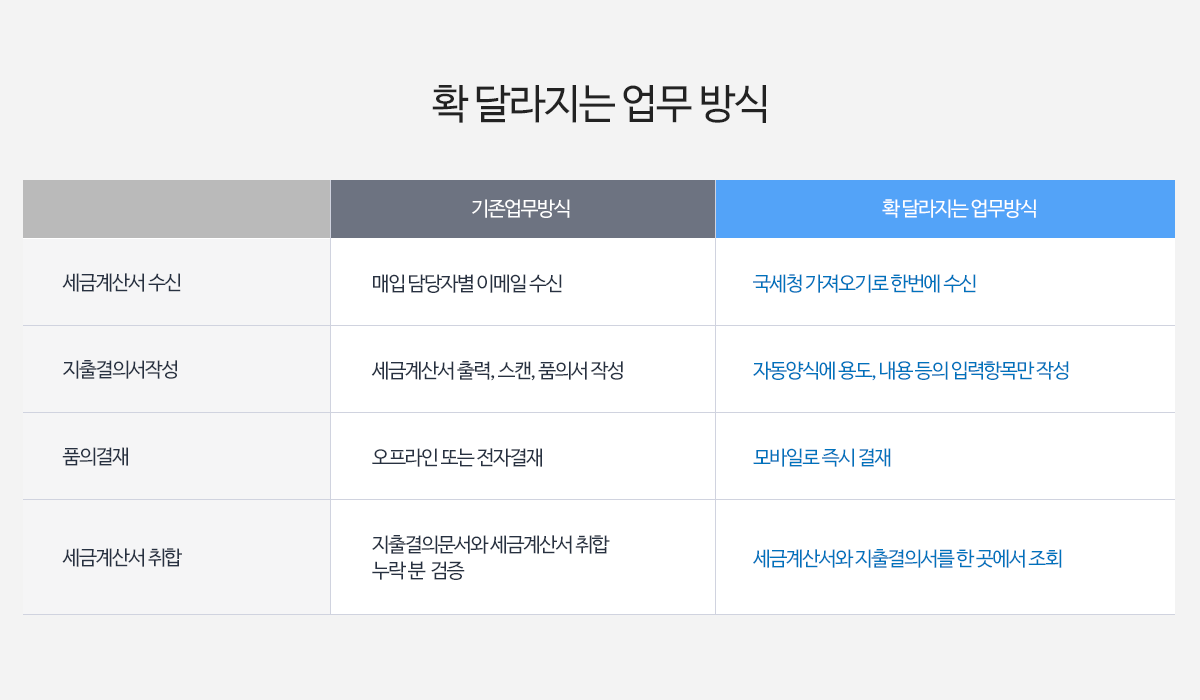Viewport: 1200px width, 700px height.
Task: Click the "세금계산서 수신" row label
Action: (122, 283)
